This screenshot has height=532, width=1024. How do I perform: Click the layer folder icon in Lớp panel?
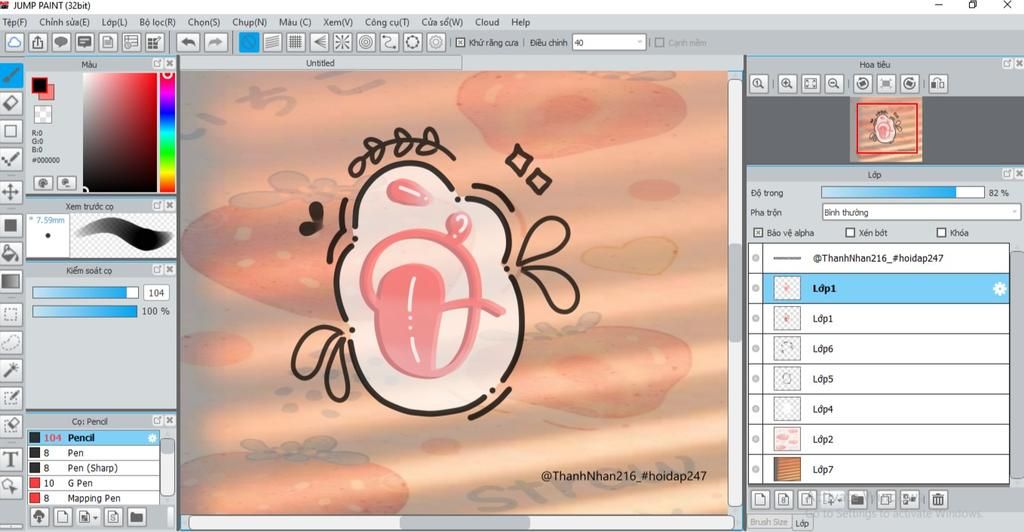point(857,500)
